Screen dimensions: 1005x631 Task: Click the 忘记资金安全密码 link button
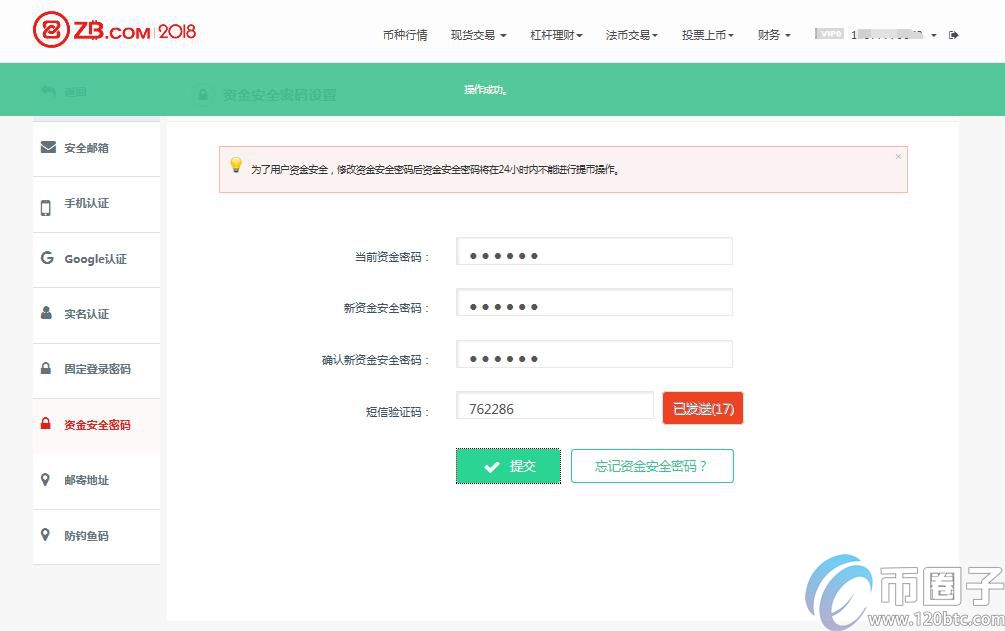pos(652,466)
